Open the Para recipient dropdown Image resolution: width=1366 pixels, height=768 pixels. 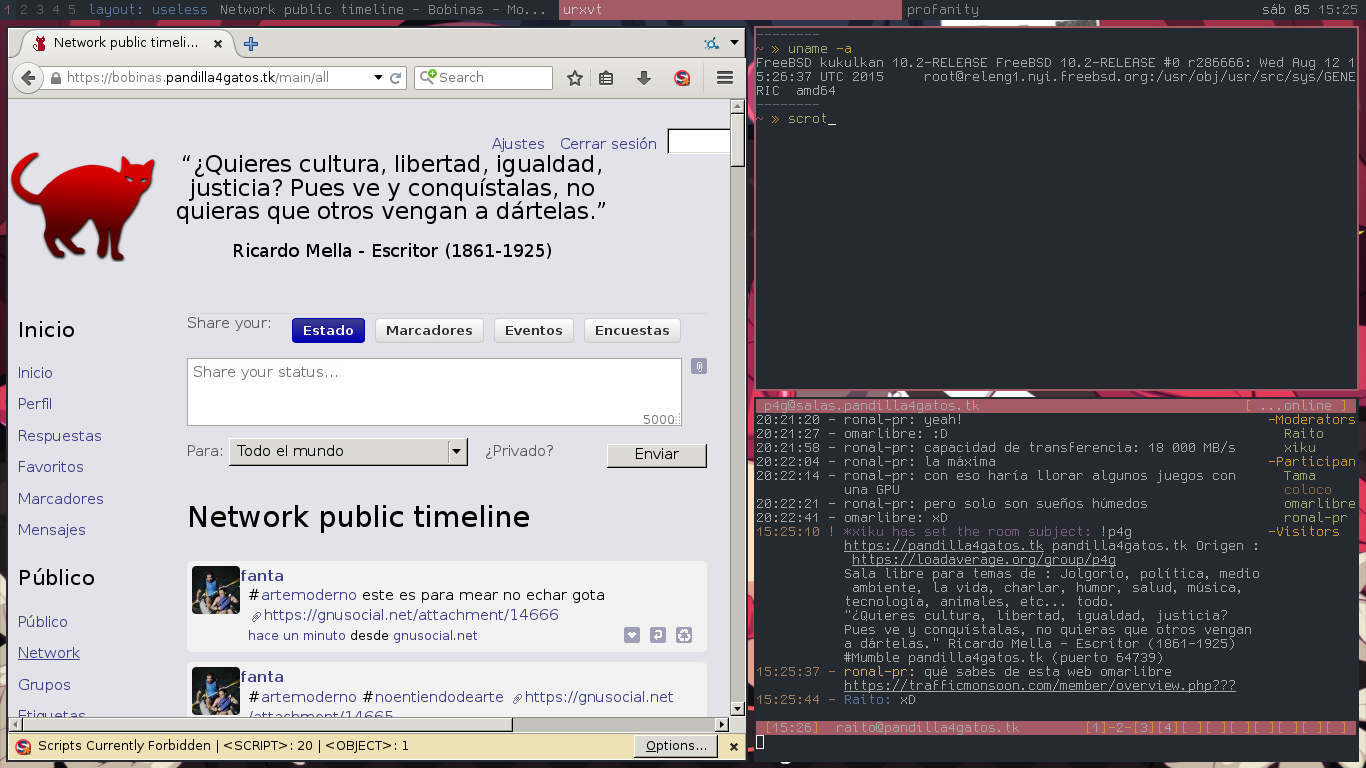point(348,451)
